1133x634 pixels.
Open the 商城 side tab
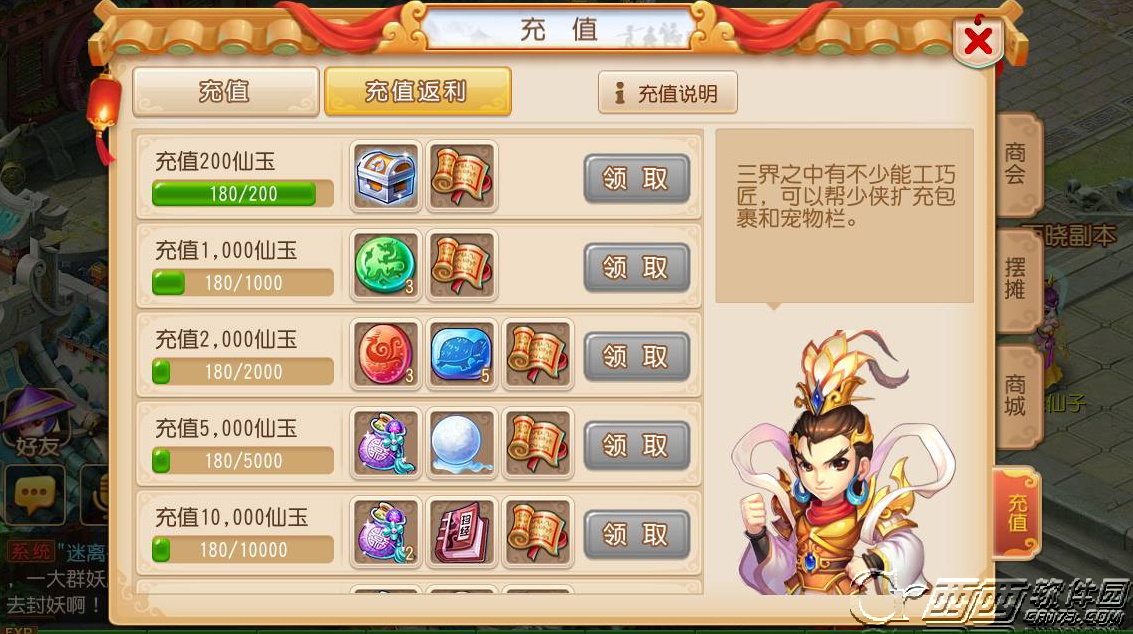click(x=1017, y=395)
